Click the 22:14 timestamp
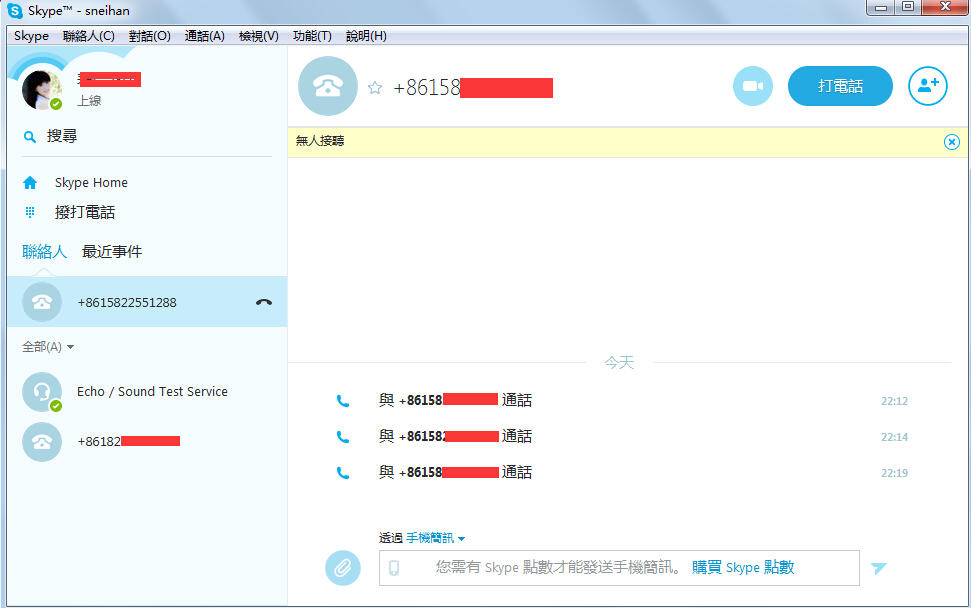Viewport: 971px width, 608px height. coord(894,437)
